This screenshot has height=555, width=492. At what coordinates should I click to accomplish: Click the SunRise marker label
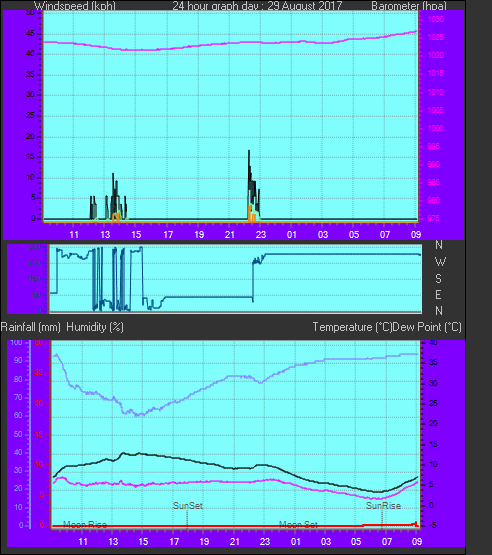383,506
